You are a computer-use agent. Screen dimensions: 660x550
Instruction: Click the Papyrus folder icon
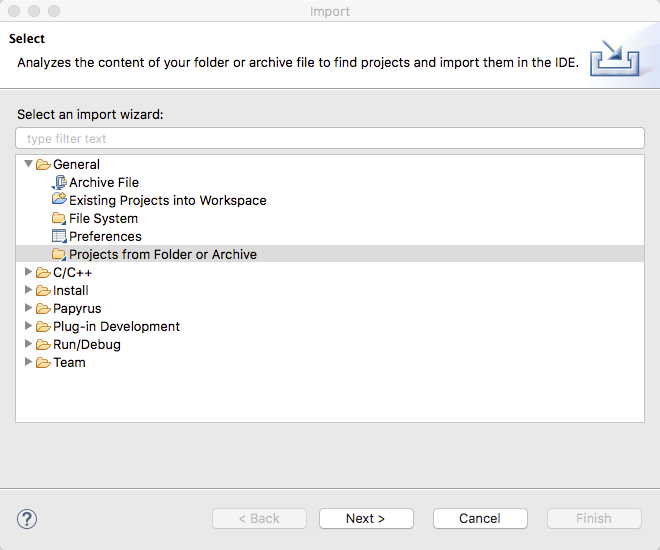pos(43,308)
